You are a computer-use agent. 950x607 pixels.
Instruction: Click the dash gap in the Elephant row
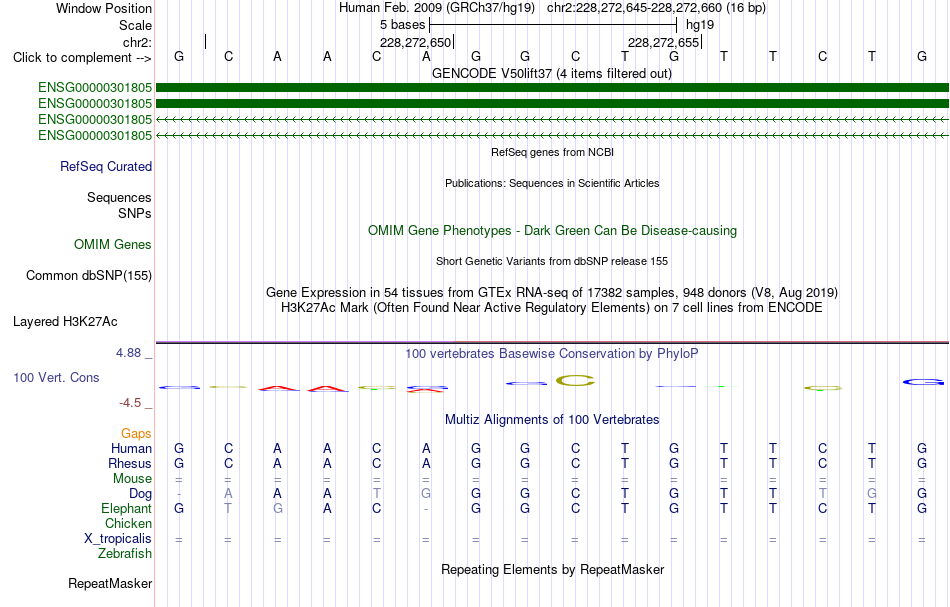point(426,509)
